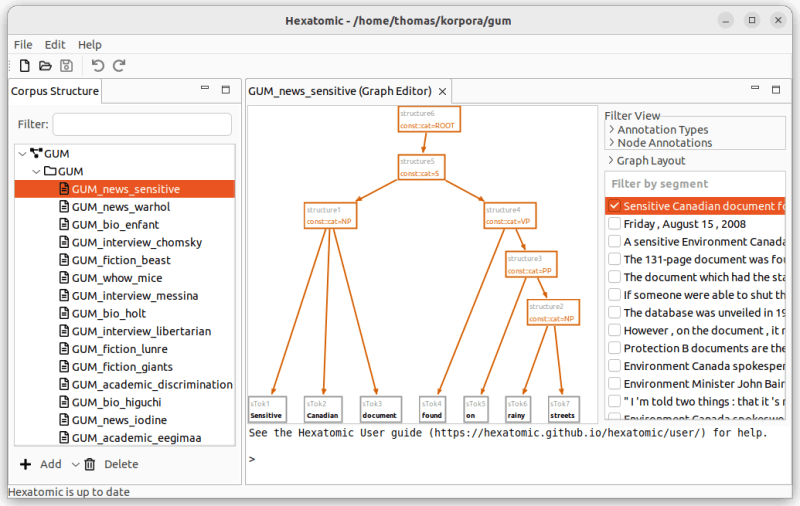The image size is (800, 506).
Task: Open the Edit menu
Action: click(55, 45)
